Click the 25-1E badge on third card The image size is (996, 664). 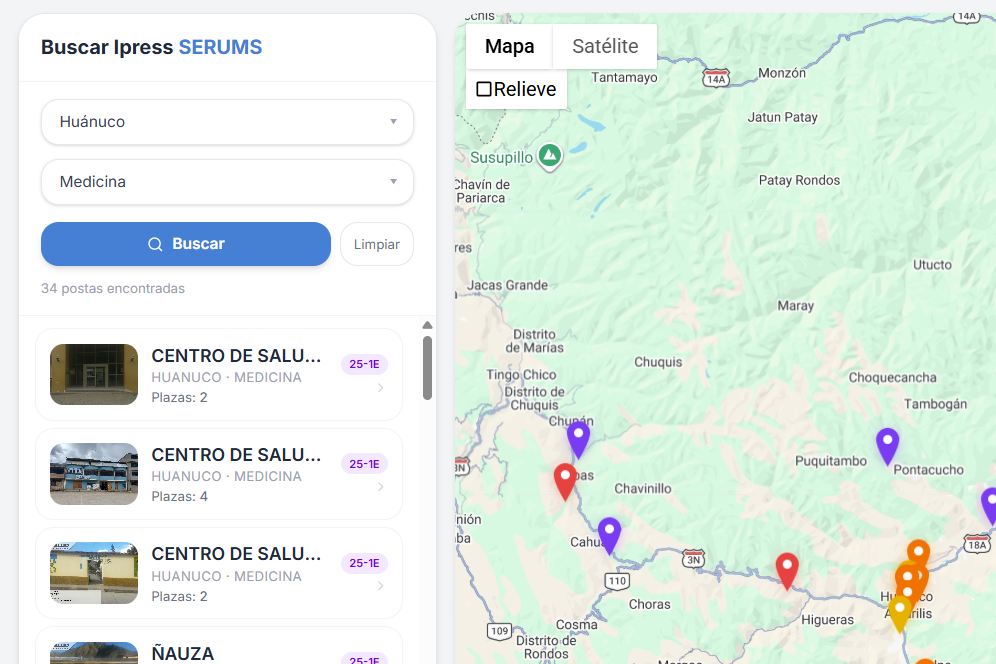pos(365,563)
